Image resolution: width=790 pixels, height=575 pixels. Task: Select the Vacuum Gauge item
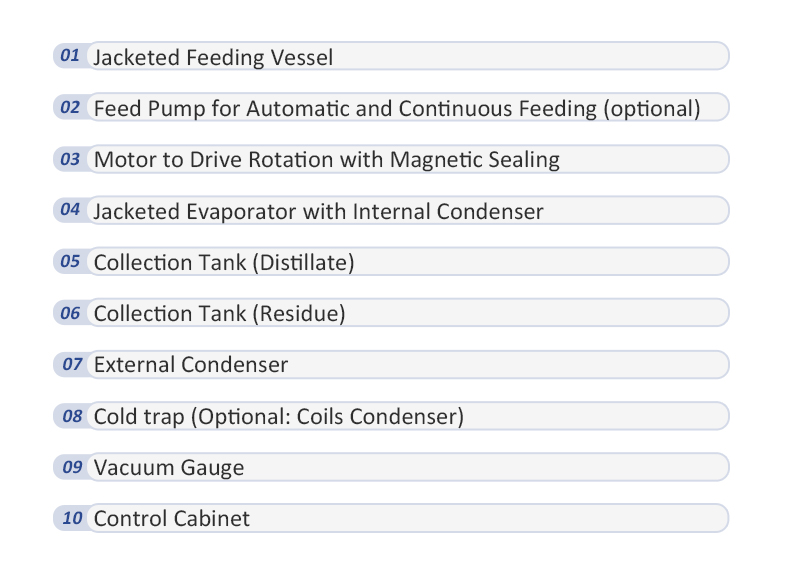click(168, 468)
